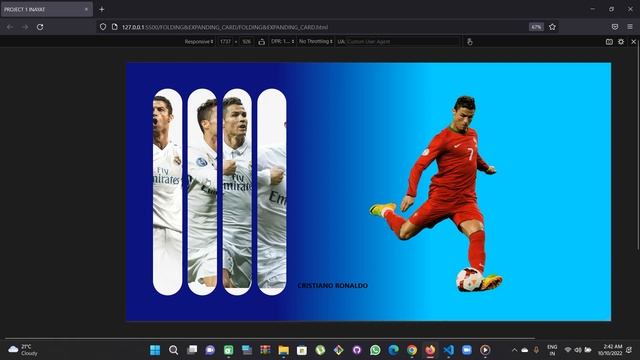Open the media player taskbar icon
640x360 pixels.
[485, 350]
